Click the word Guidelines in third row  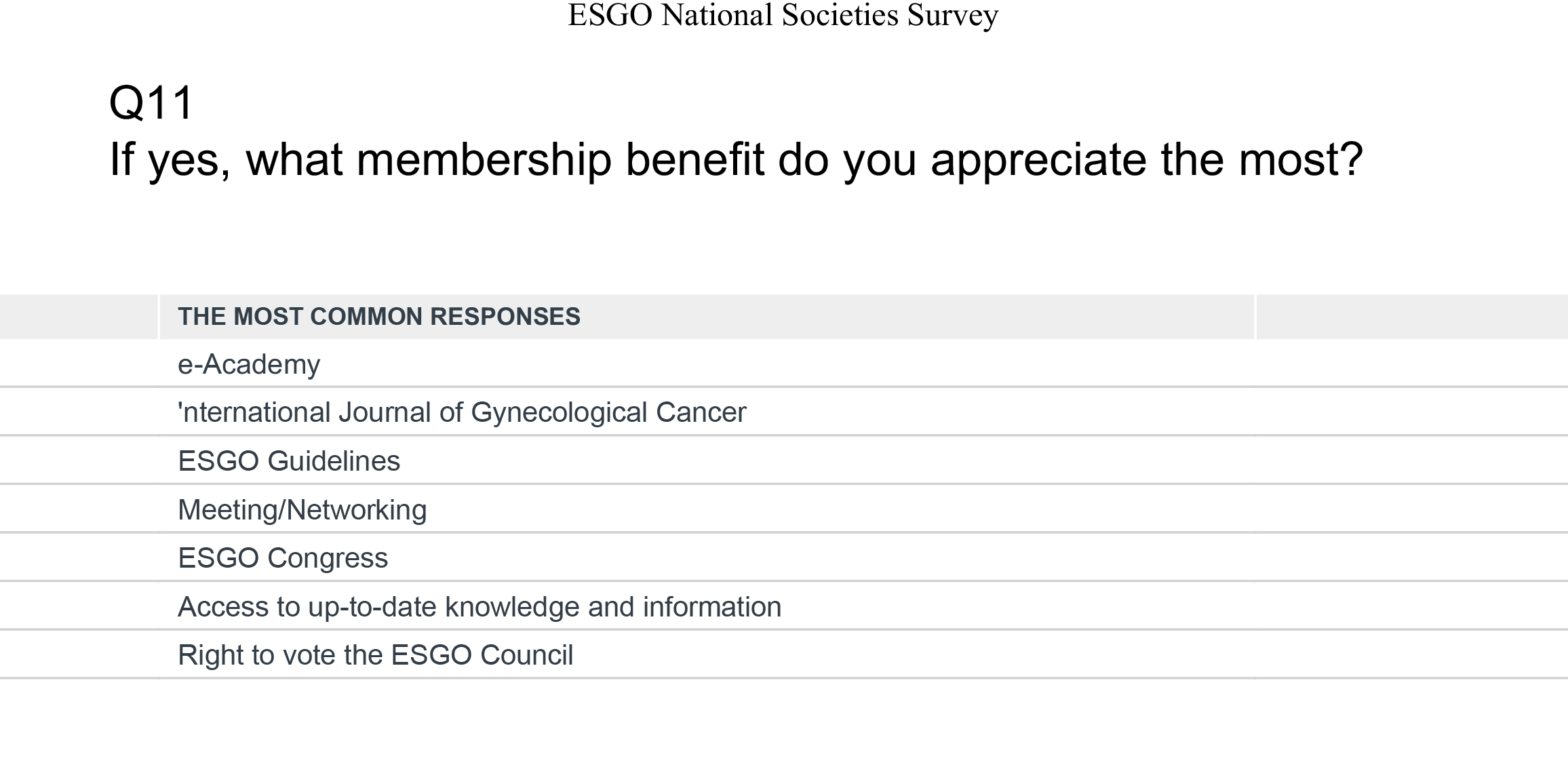tap(334, 461)
